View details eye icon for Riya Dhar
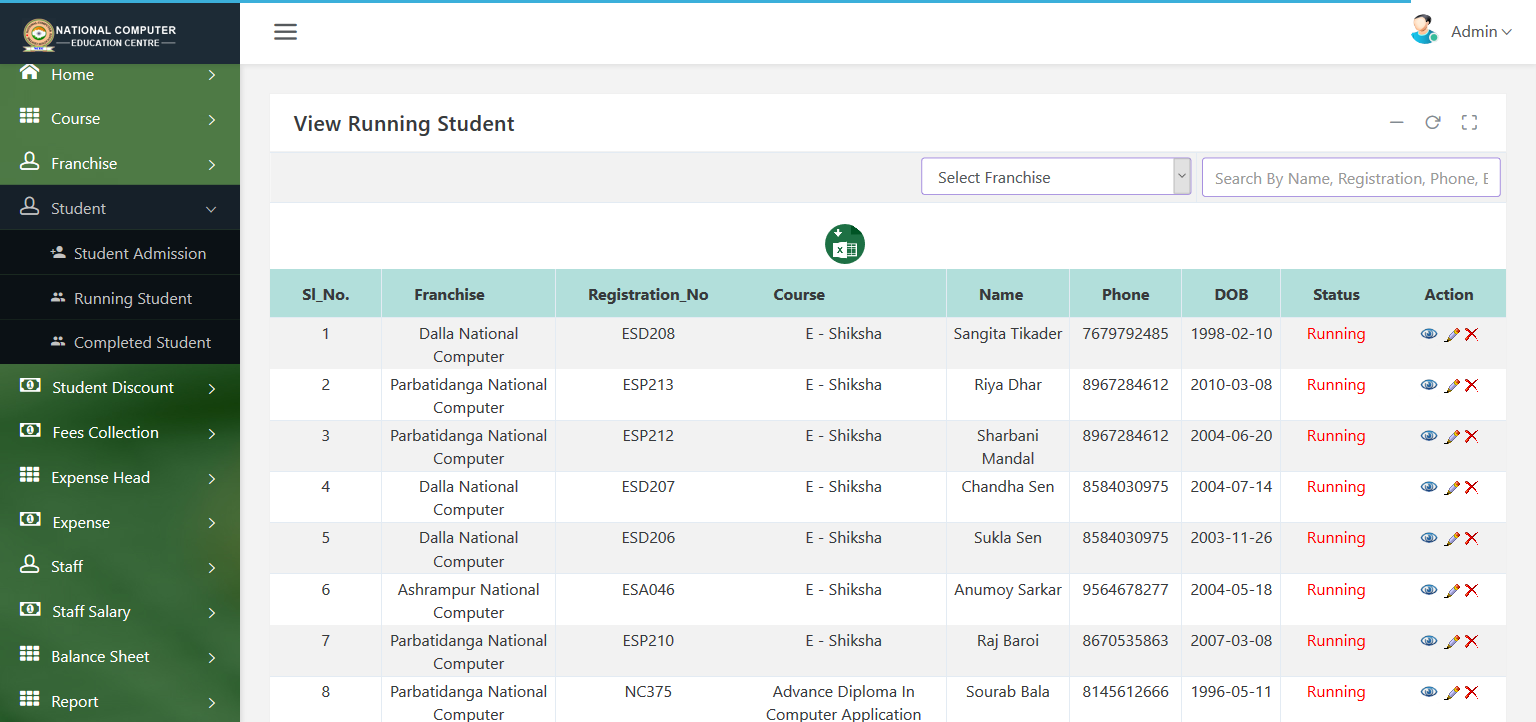The width and height of the screenshot is (1536, 722). click(x=1429, y=385)
